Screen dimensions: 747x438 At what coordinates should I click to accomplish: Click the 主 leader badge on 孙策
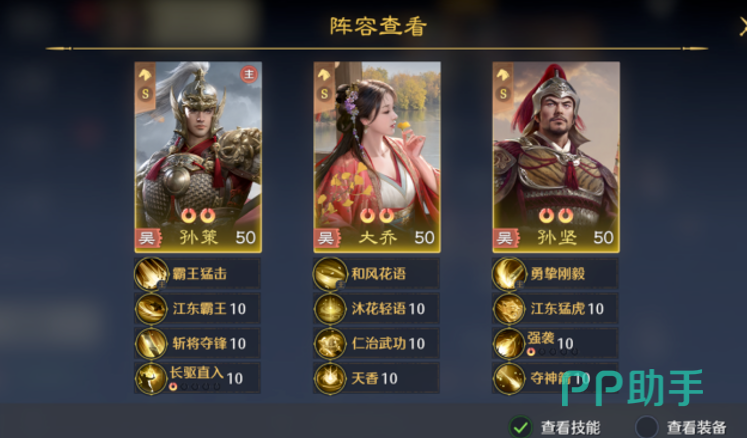(x=249, y=74)
